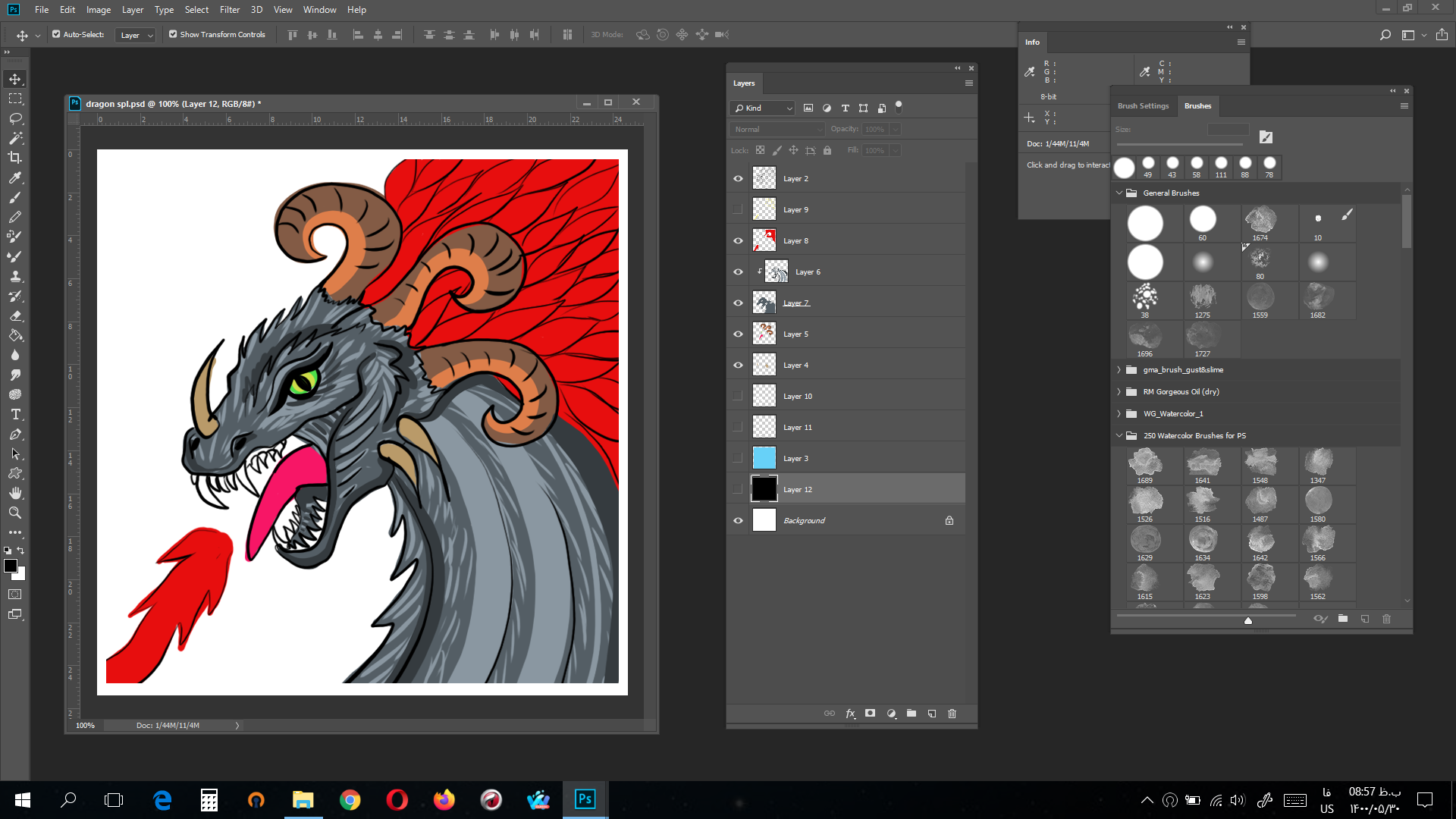The width and height of the screenshot is (1456, 819).
Task: Lock transparent pixels icon in Layers panel
Action: [x=760, y=150]
